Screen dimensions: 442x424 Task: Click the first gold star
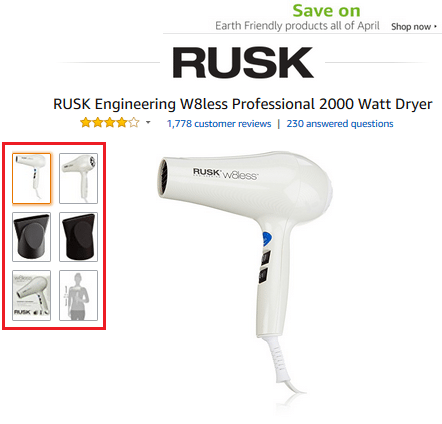point(86,123)
